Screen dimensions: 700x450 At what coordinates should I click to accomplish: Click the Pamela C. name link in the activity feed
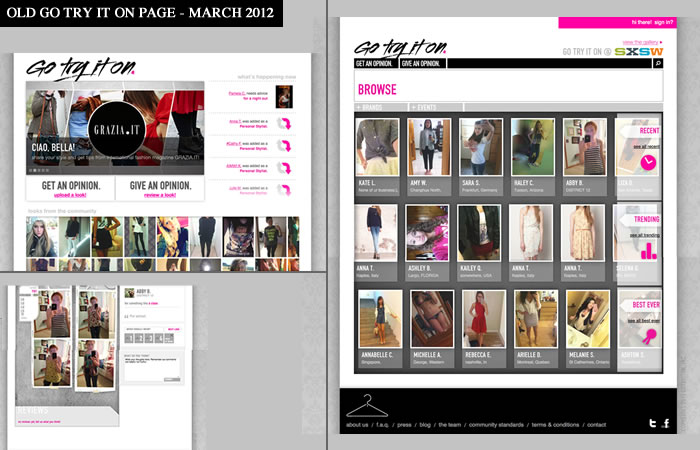pos(237,93)
